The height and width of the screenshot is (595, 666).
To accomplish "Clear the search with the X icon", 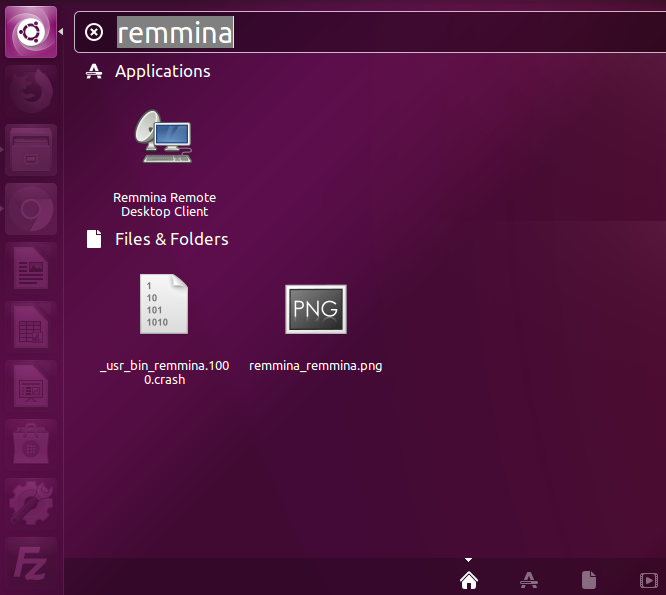I will point(94,32).
